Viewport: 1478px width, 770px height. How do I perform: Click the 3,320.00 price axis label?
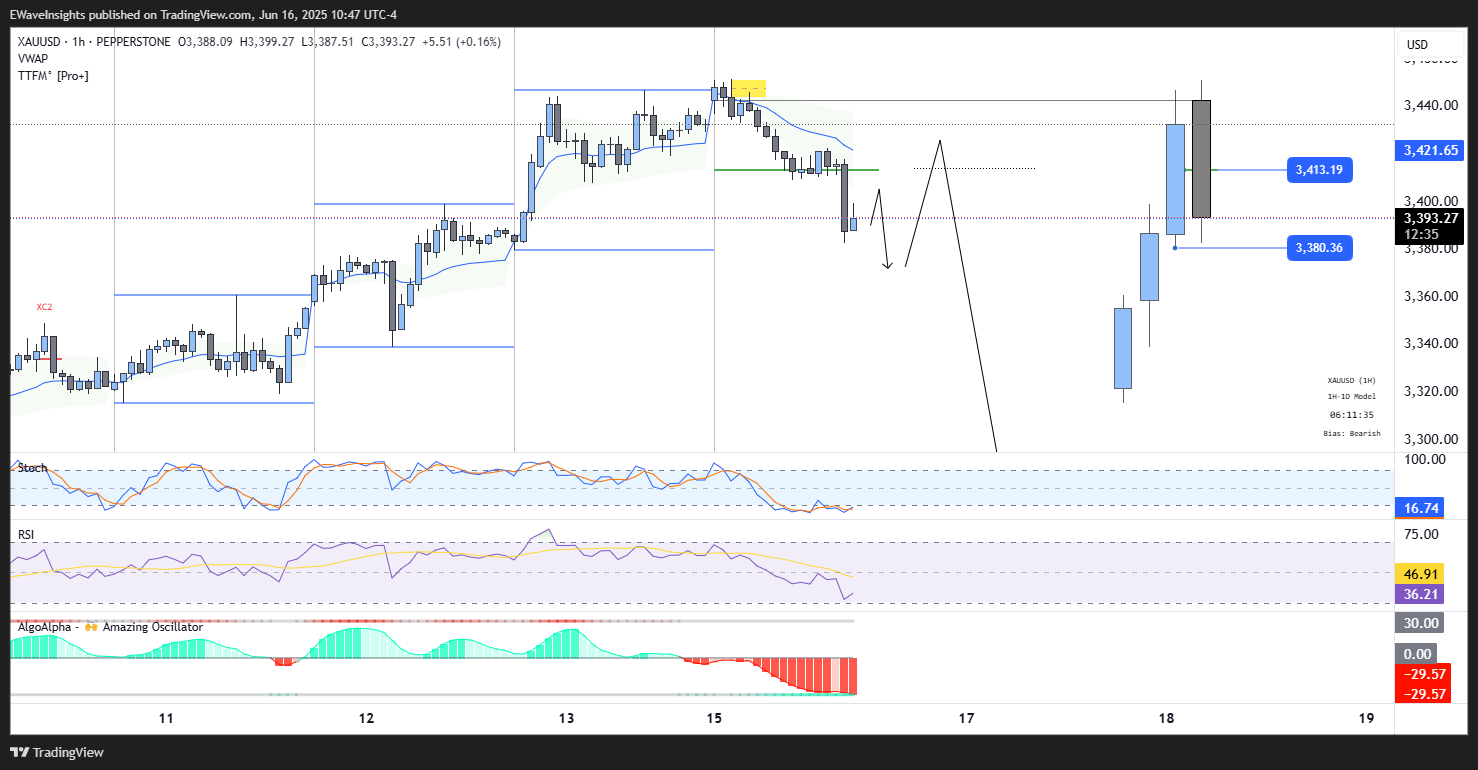(1430, 391)
